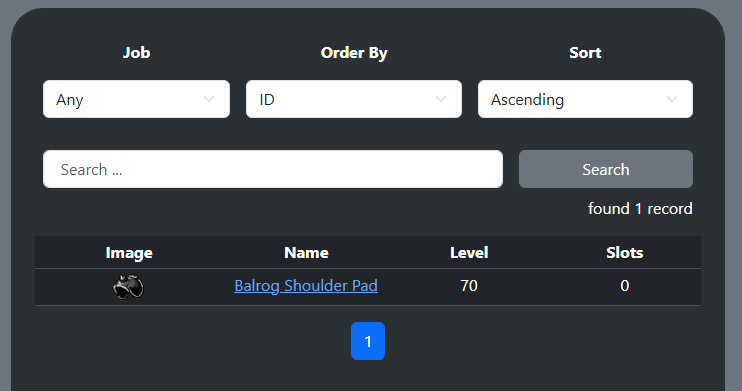Click the Name column header
The image size is (742, 391).
coord(306,253)
